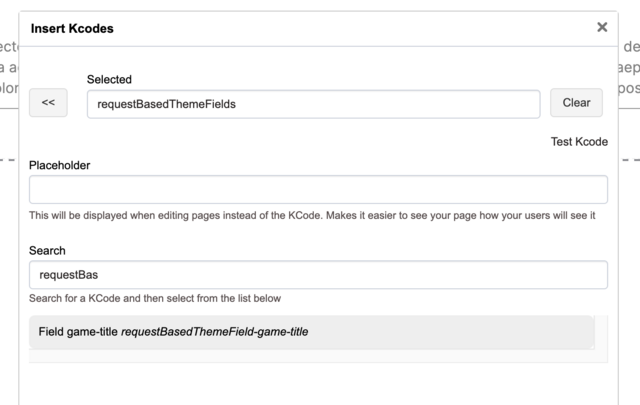This screenshot has height=405, width=640.
Task: Click the Selected field label
Action: tap(109, 79)
